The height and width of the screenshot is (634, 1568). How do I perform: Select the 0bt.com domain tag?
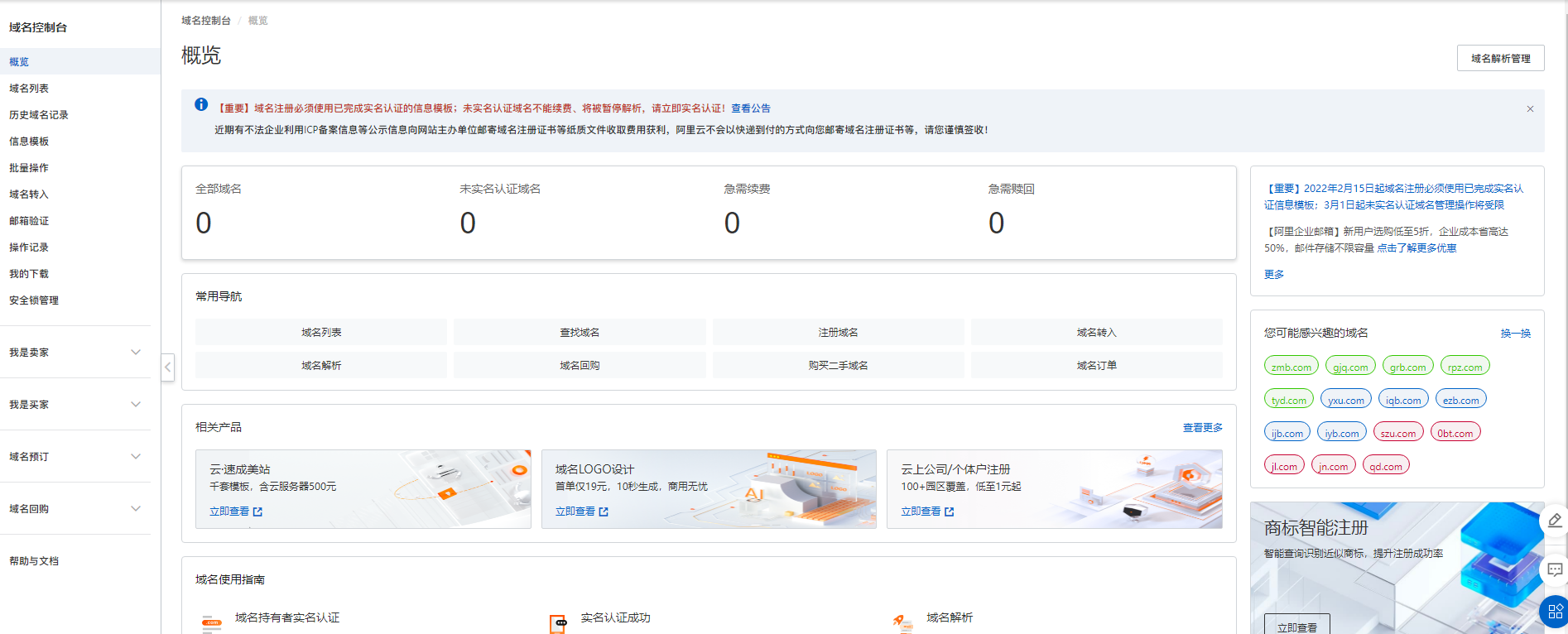point(1455,432)
